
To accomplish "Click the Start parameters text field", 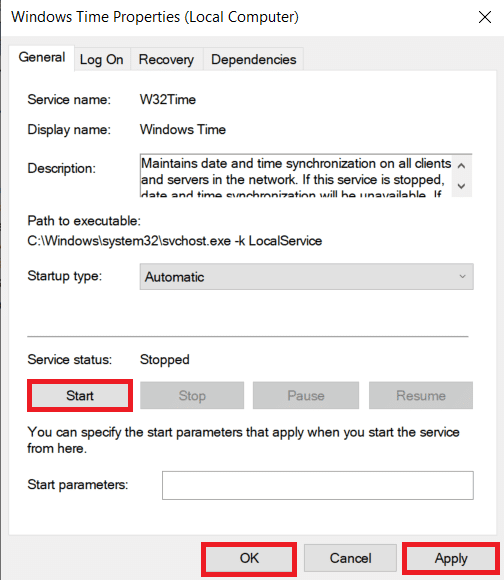I will [x=318, y=485].
